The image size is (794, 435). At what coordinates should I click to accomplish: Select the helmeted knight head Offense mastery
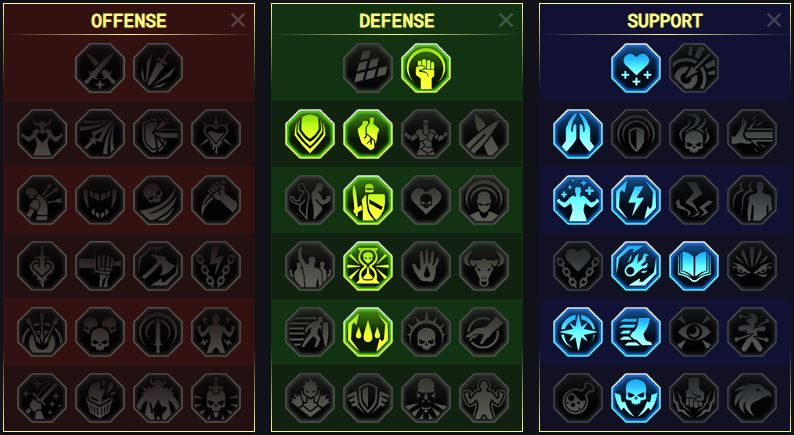tap(100, 399)
